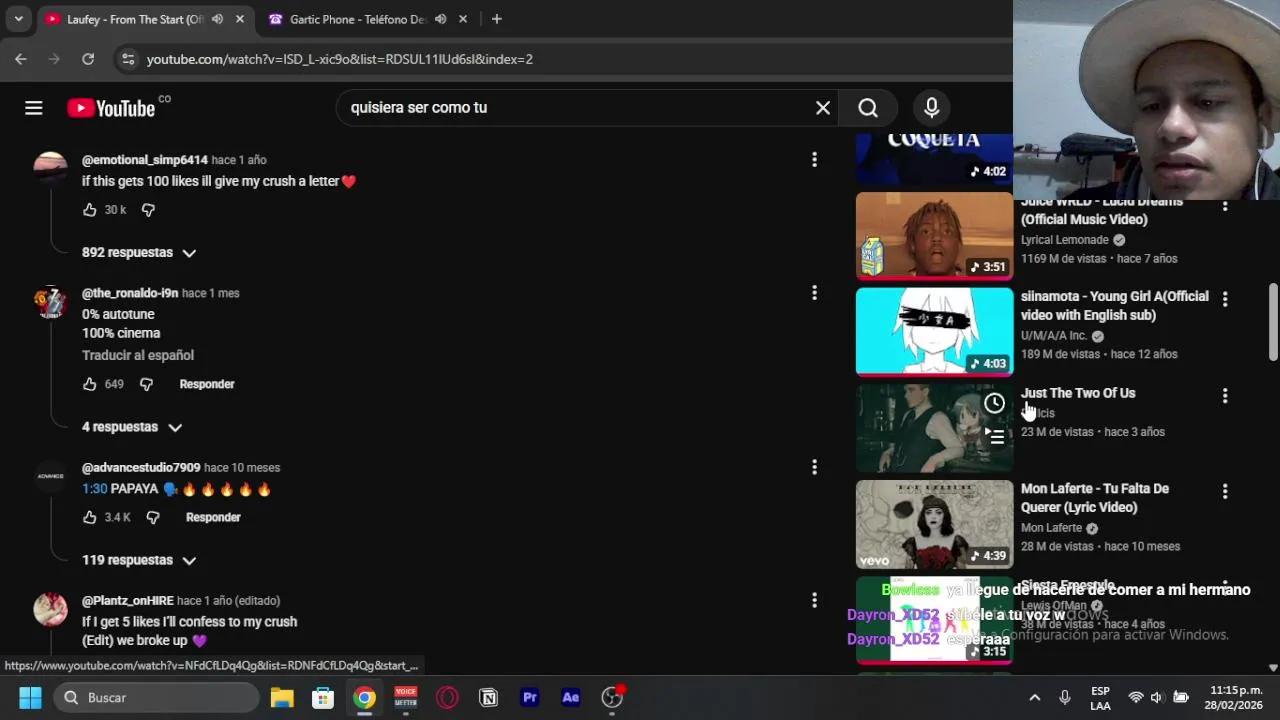Open Juice WRLD Lucid Dreams thumbnail
Image resolution: width=1280 pixels, height=720 pixels.
(934, 236)
